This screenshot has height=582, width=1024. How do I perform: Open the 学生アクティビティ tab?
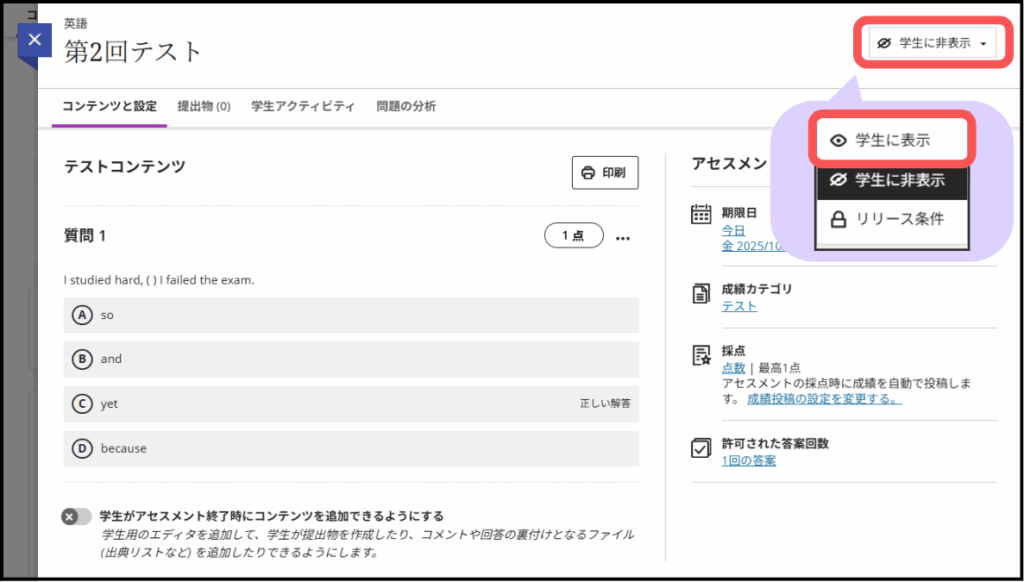coord(303,106)
